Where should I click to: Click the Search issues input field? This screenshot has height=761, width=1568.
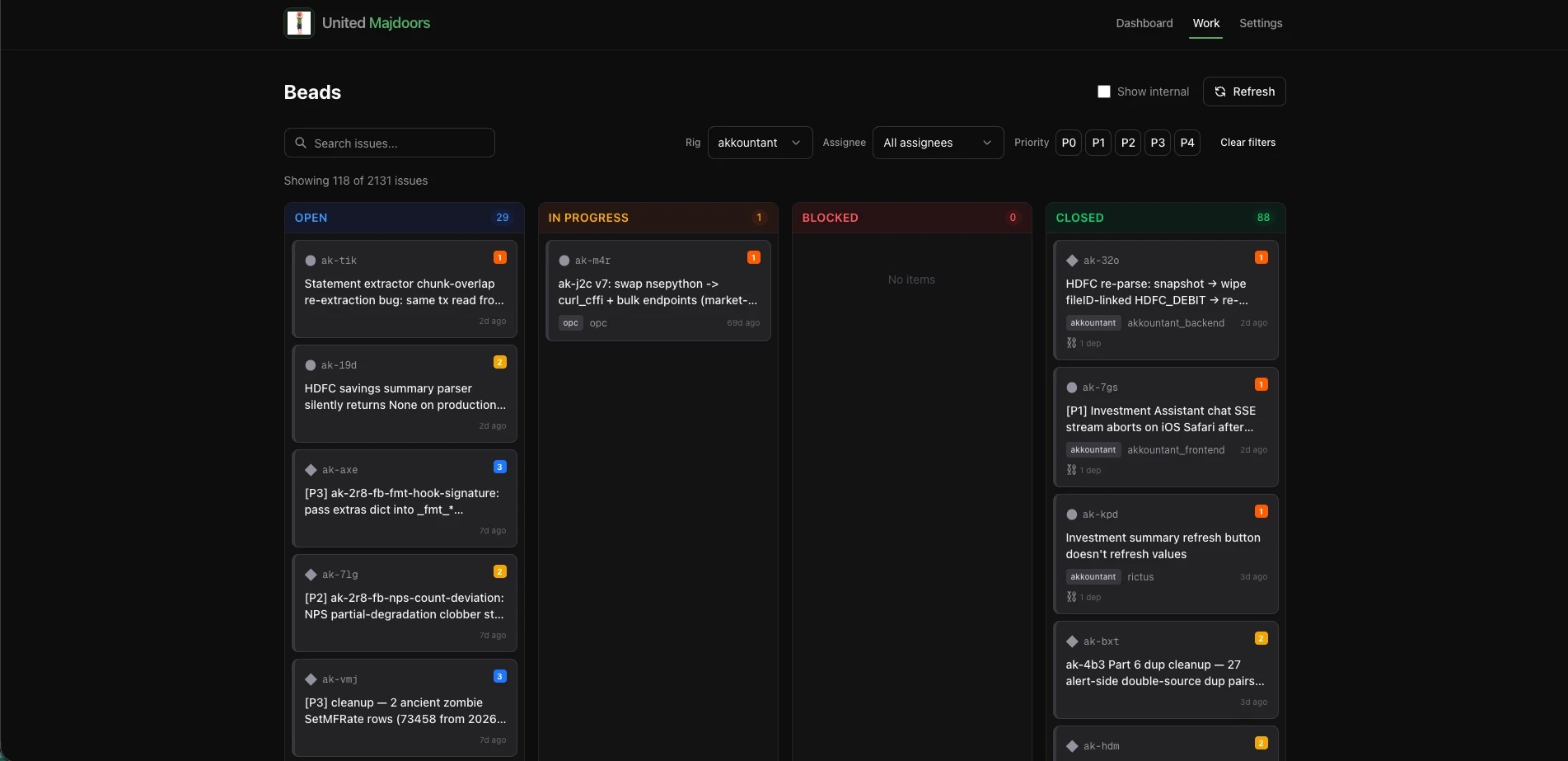point(390,143)
